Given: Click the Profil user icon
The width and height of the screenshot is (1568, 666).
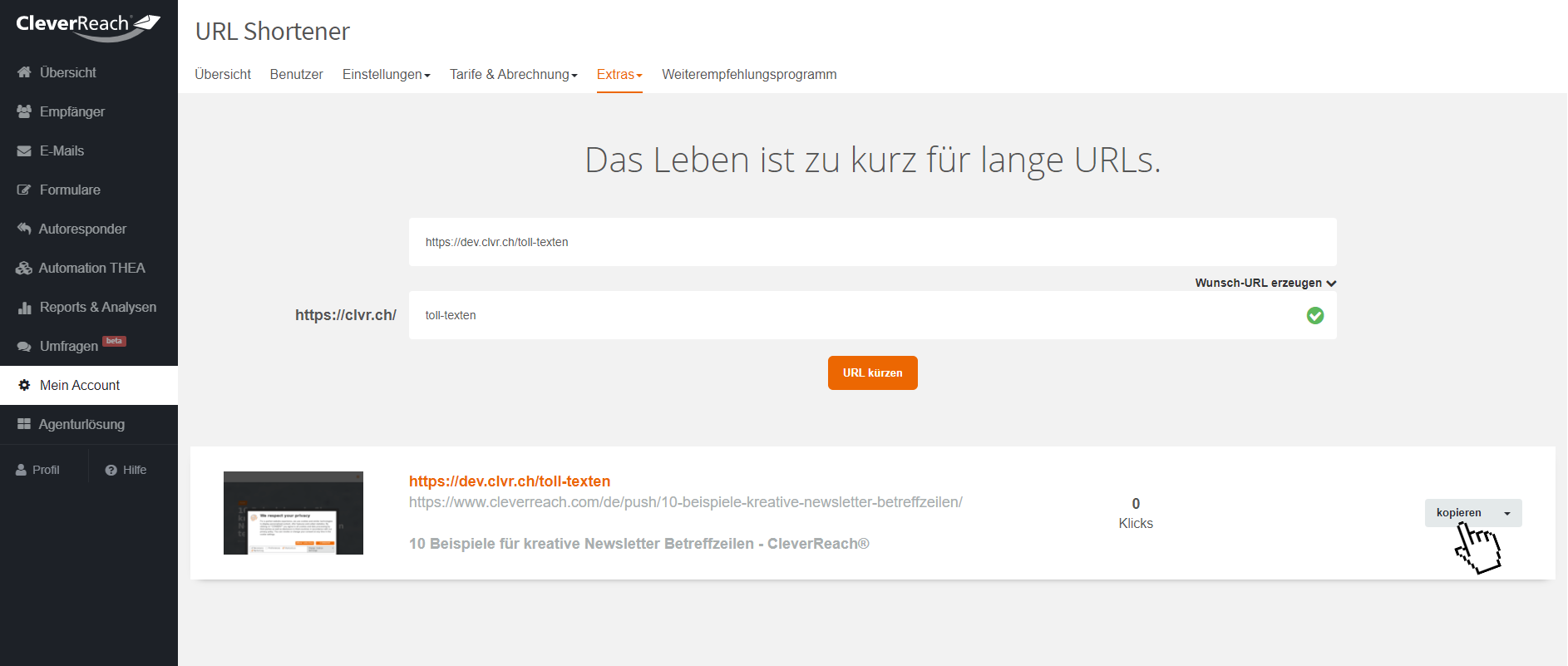Looking at the screenshot, I should tap(21, 470).
